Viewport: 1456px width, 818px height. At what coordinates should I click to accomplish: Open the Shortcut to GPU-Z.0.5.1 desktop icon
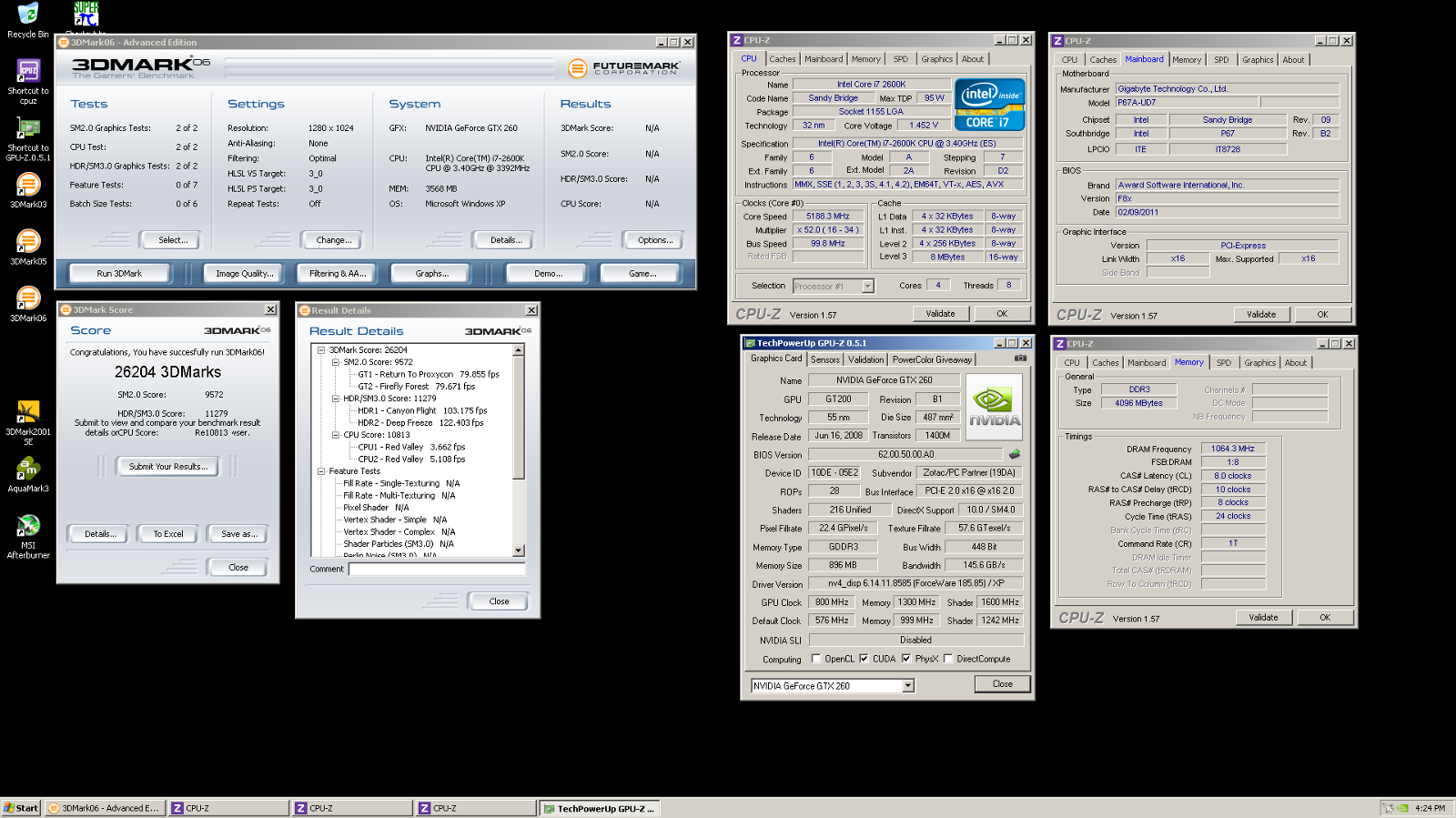pyautogui.click(x=27, y=139)
